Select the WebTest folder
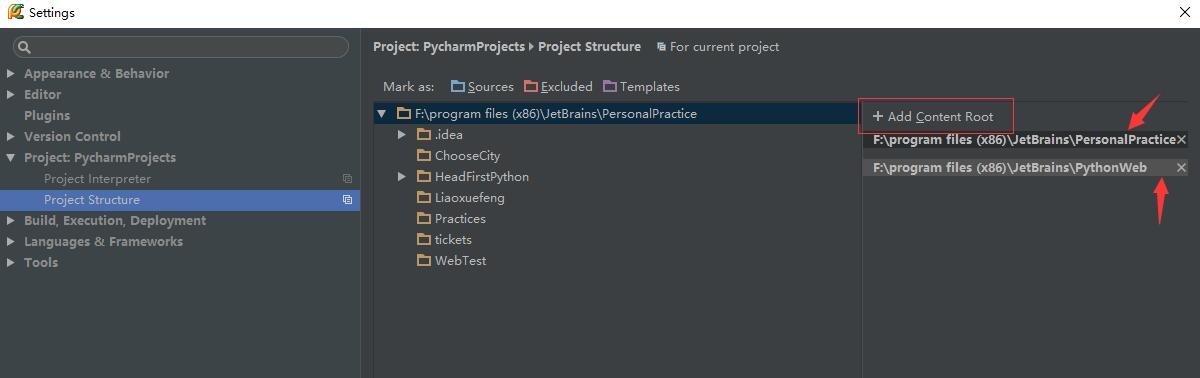Viewport: 1200px width, 378px height. pos(461,261)
